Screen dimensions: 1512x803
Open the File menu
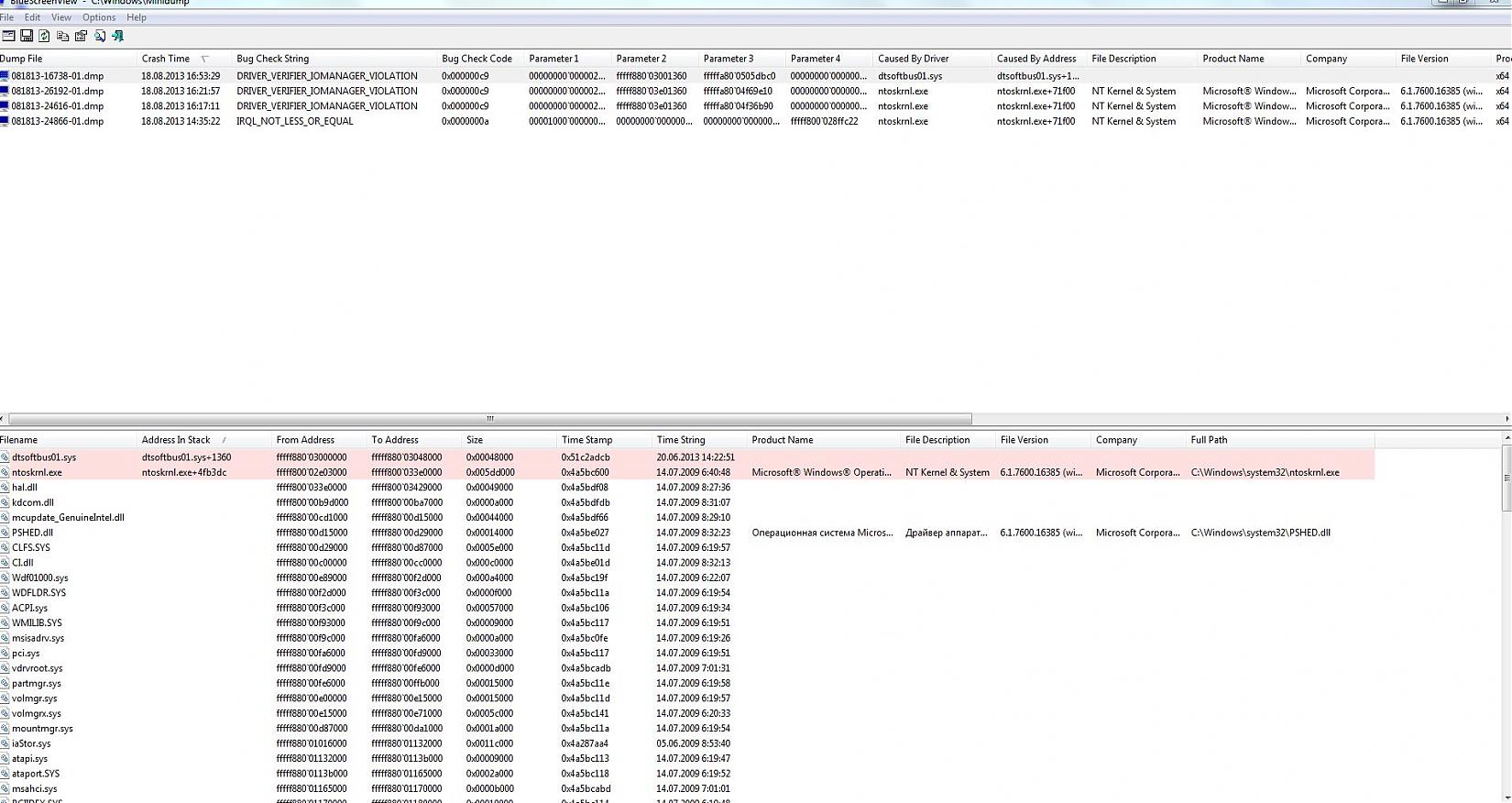(6, 17)
